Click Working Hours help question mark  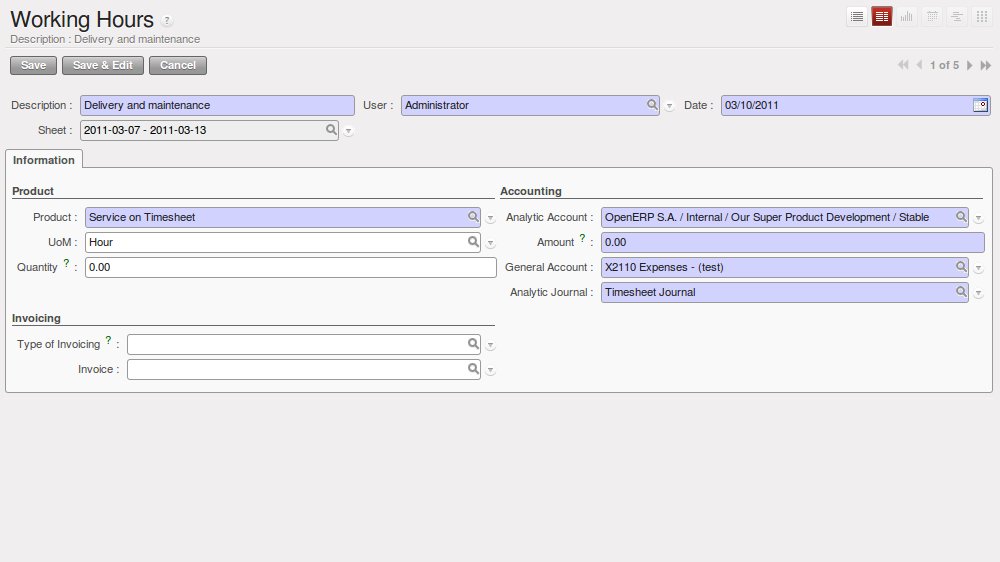167,21
